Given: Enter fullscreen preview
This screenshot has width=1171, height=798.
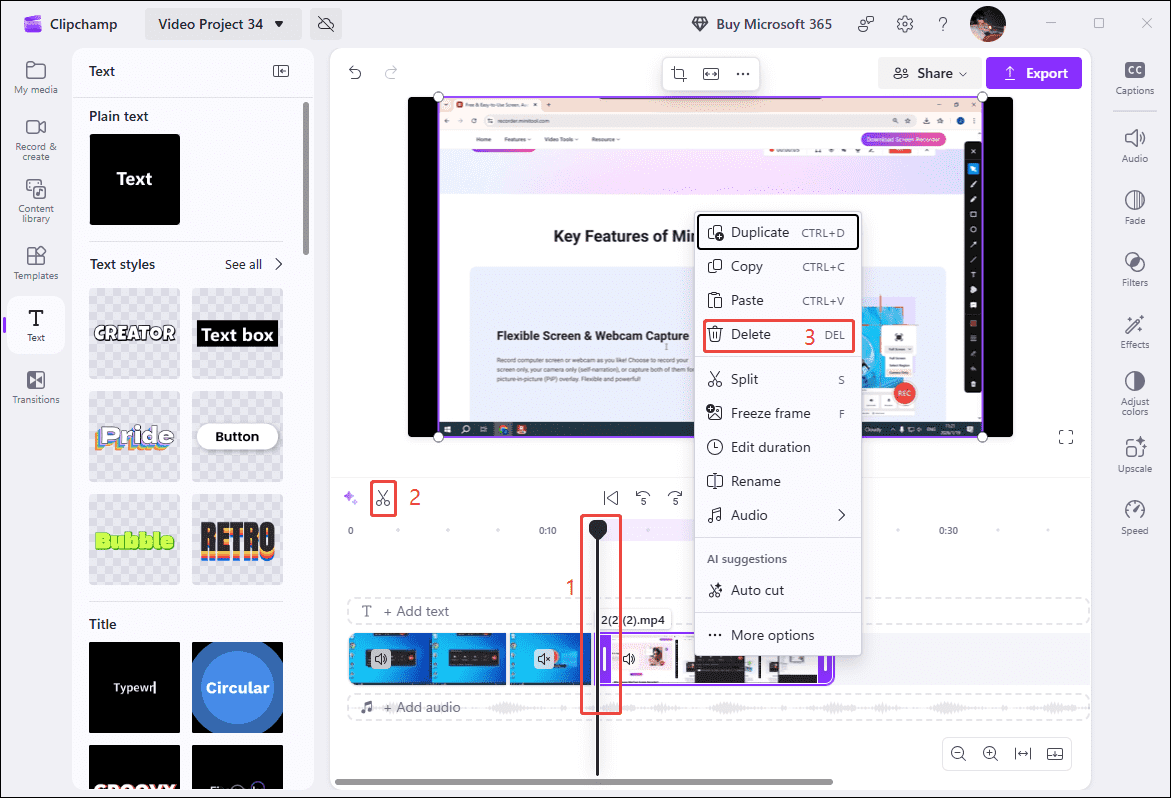Looking at the screenshot, I should 1066,437.
